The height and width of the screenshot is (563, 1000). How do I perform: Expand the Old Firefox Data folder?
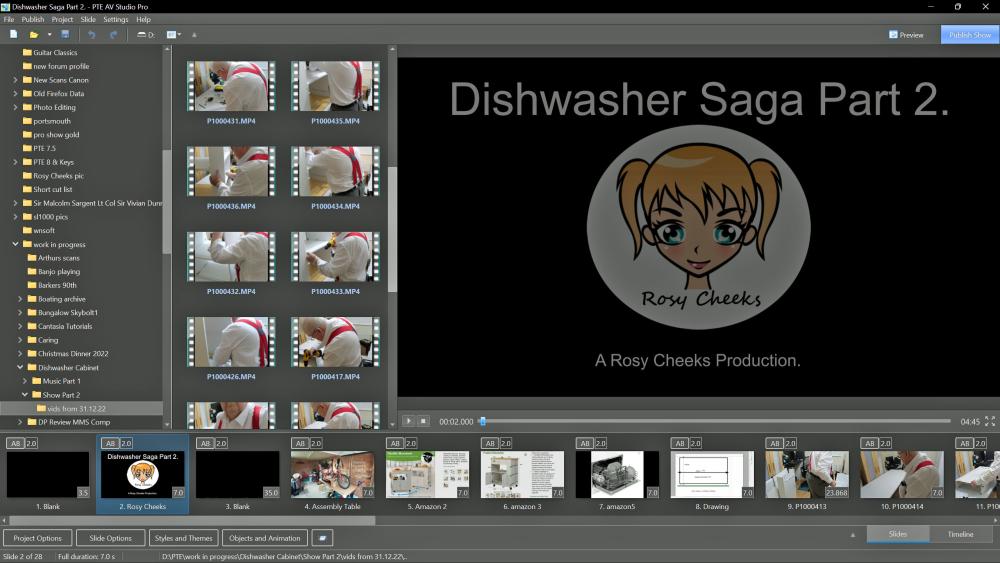[15, 93]
